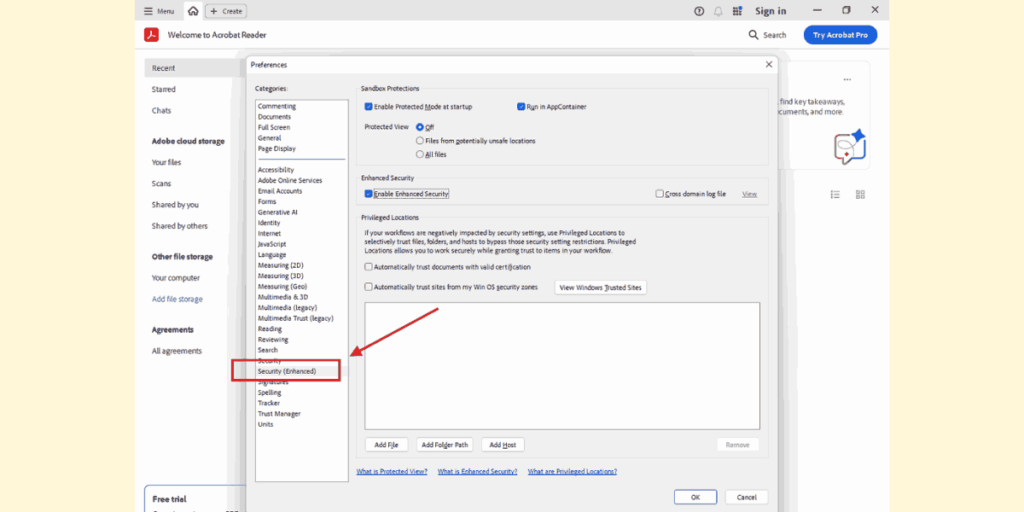1024x512 pixels.
Task: Open the Adobe apps grid icon
Action: coord(737,11)
